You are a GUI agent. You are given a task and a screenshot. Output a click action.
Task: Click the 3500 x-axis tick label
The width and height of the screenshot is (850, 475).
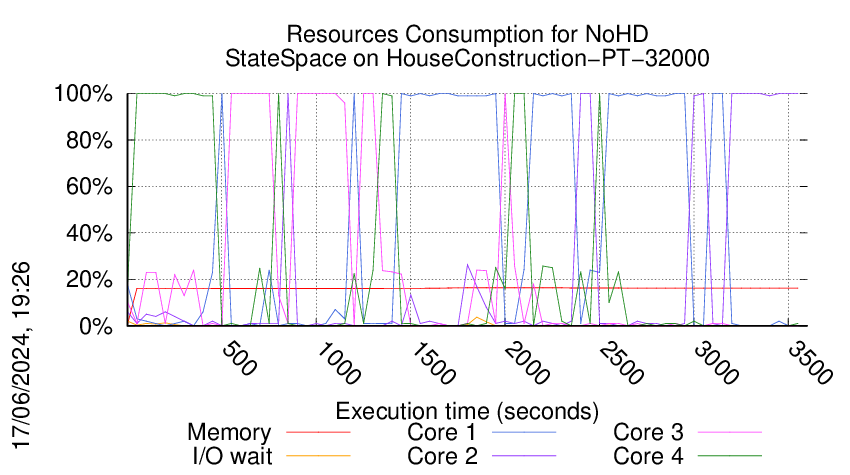810,363
